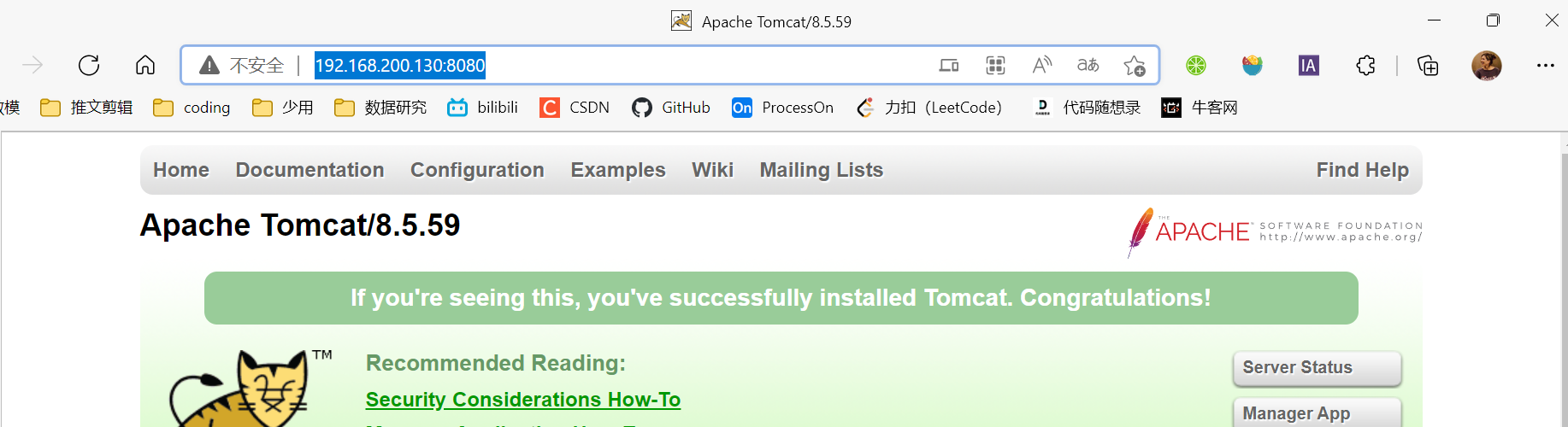
Task: Go to the Configuration nav item
Action: (x=477, y=170)
